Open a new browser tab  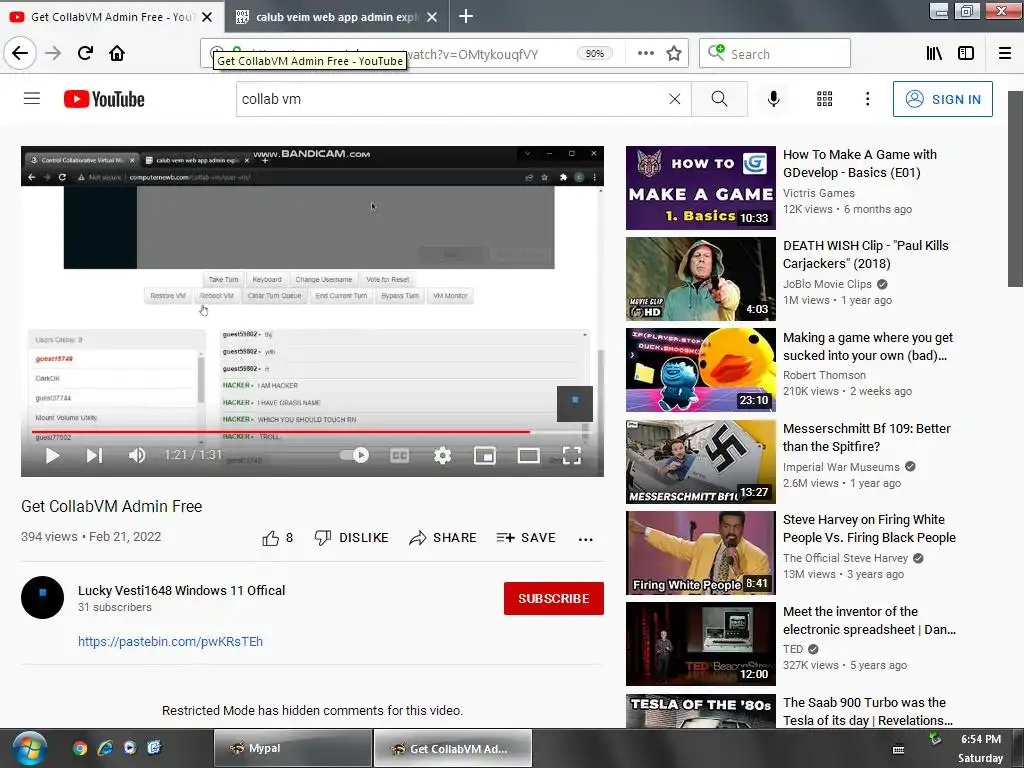[466, 16]
